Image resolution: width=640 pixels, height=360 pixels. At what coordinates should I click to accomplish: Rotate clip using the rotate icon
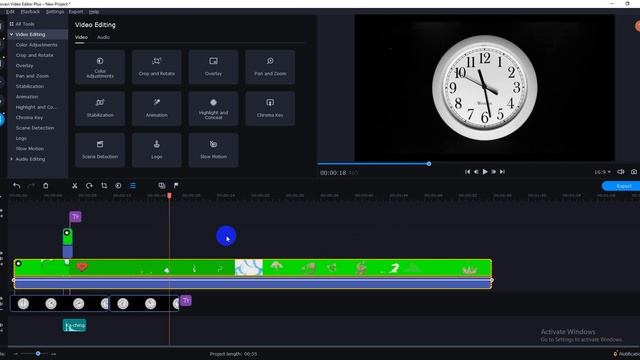point(89,186)
